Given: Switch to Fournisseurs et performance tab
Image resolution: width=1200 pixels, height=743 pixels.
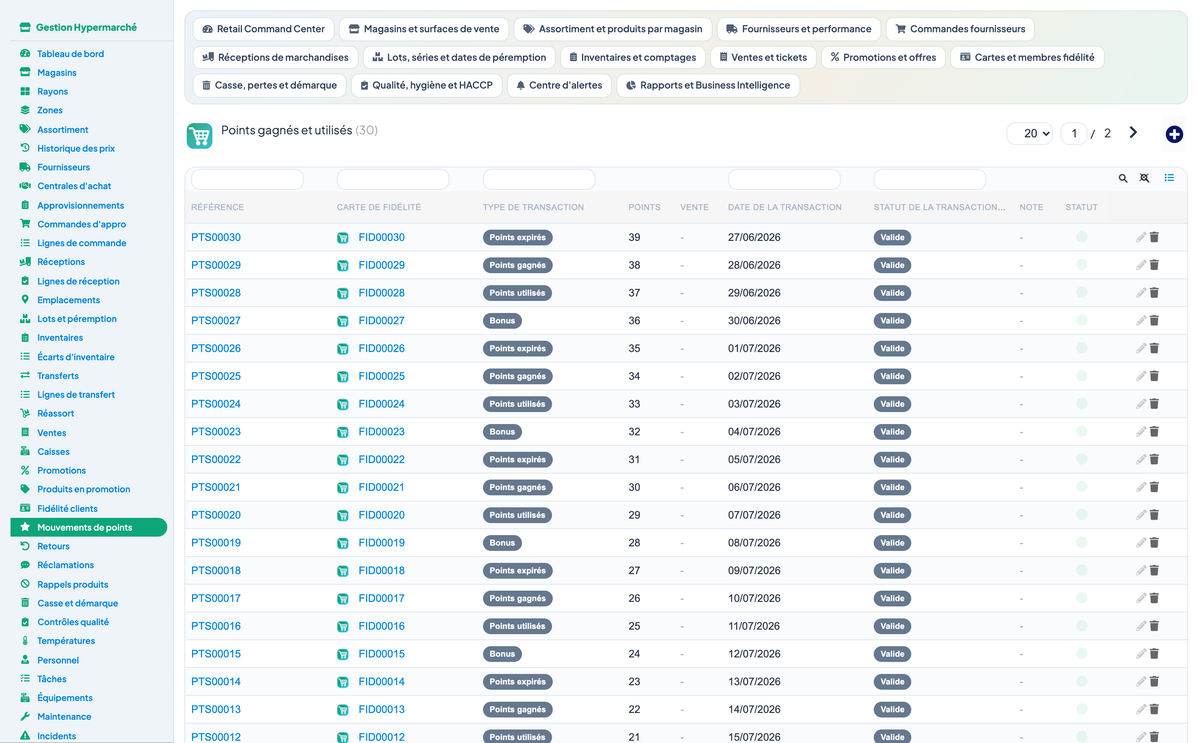Looking at the screenshot, I should 799,29.
